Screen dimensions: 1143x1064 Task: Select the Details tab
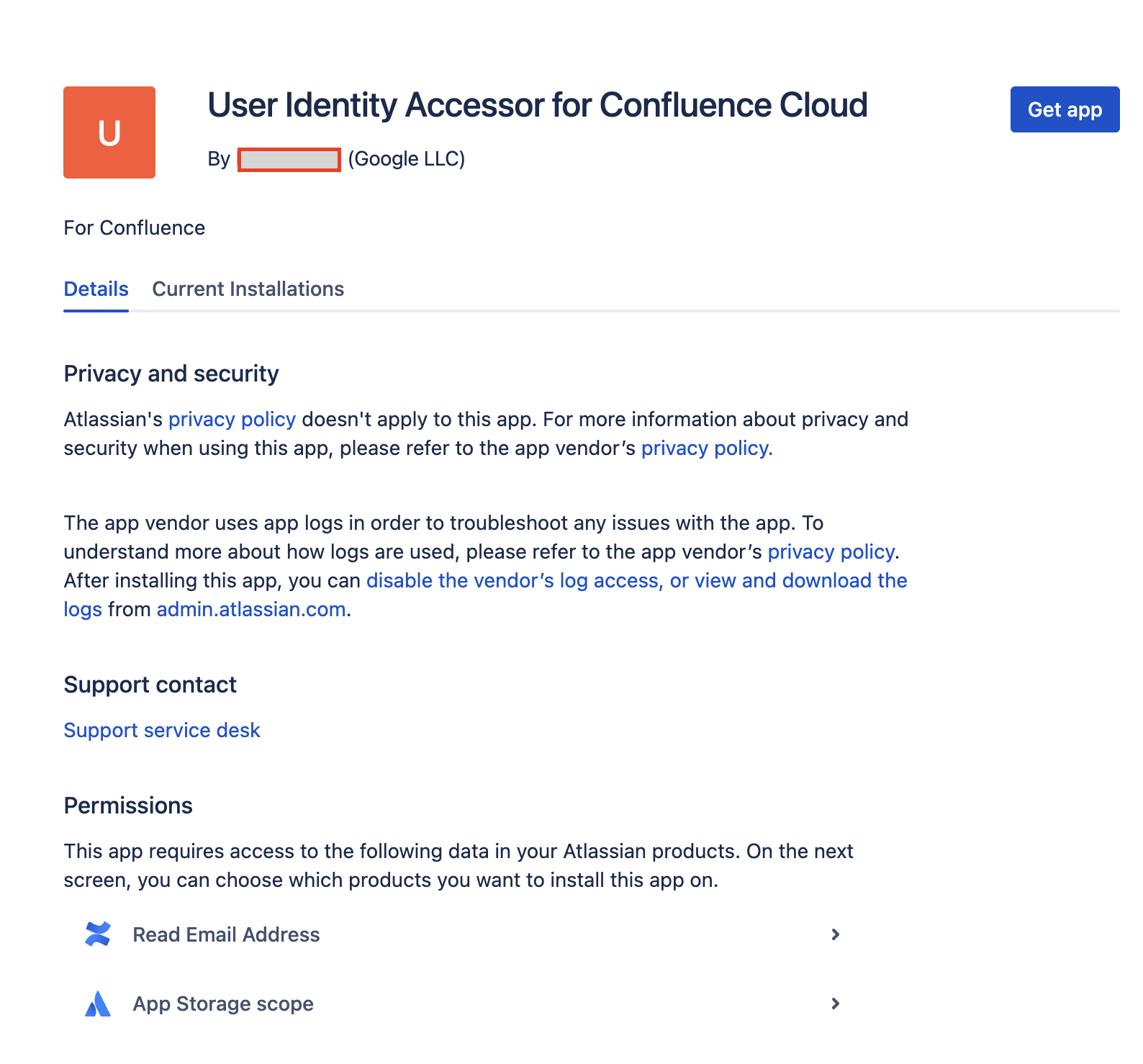click(96, 289)
